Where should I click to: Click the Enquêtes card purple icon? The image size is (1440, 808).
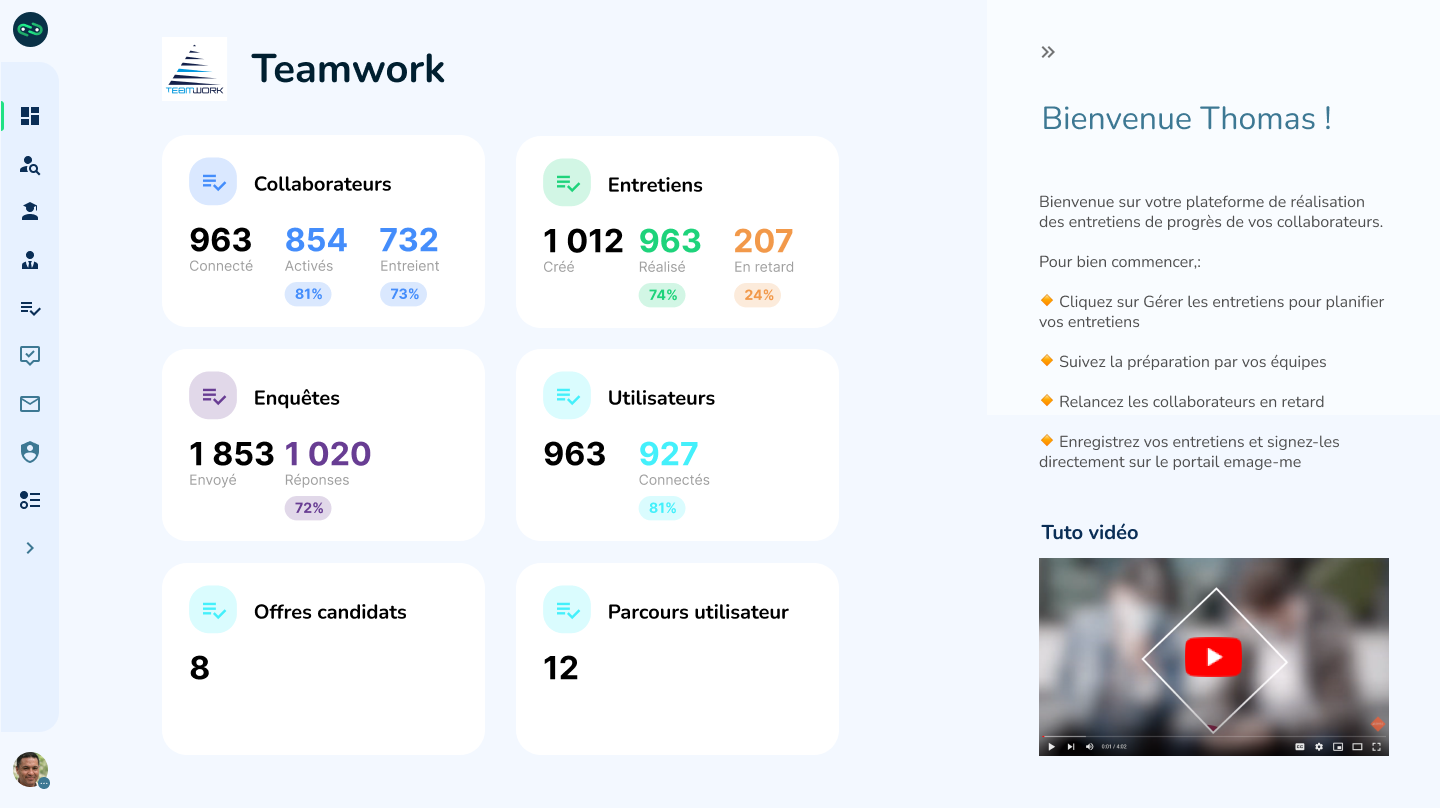(213, 396)
